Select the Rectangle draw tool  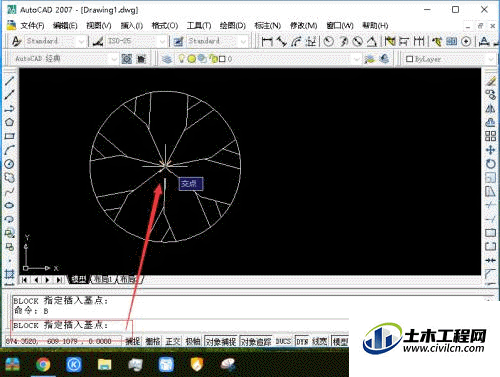pos(9,136)
